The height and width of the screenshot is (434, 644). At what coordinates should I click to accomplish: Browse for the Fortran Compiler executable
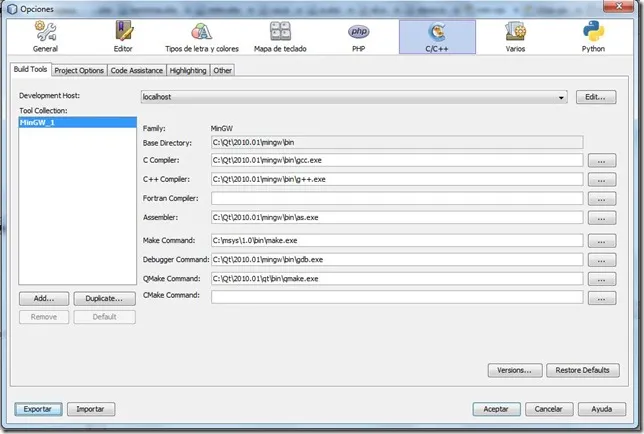602,199
